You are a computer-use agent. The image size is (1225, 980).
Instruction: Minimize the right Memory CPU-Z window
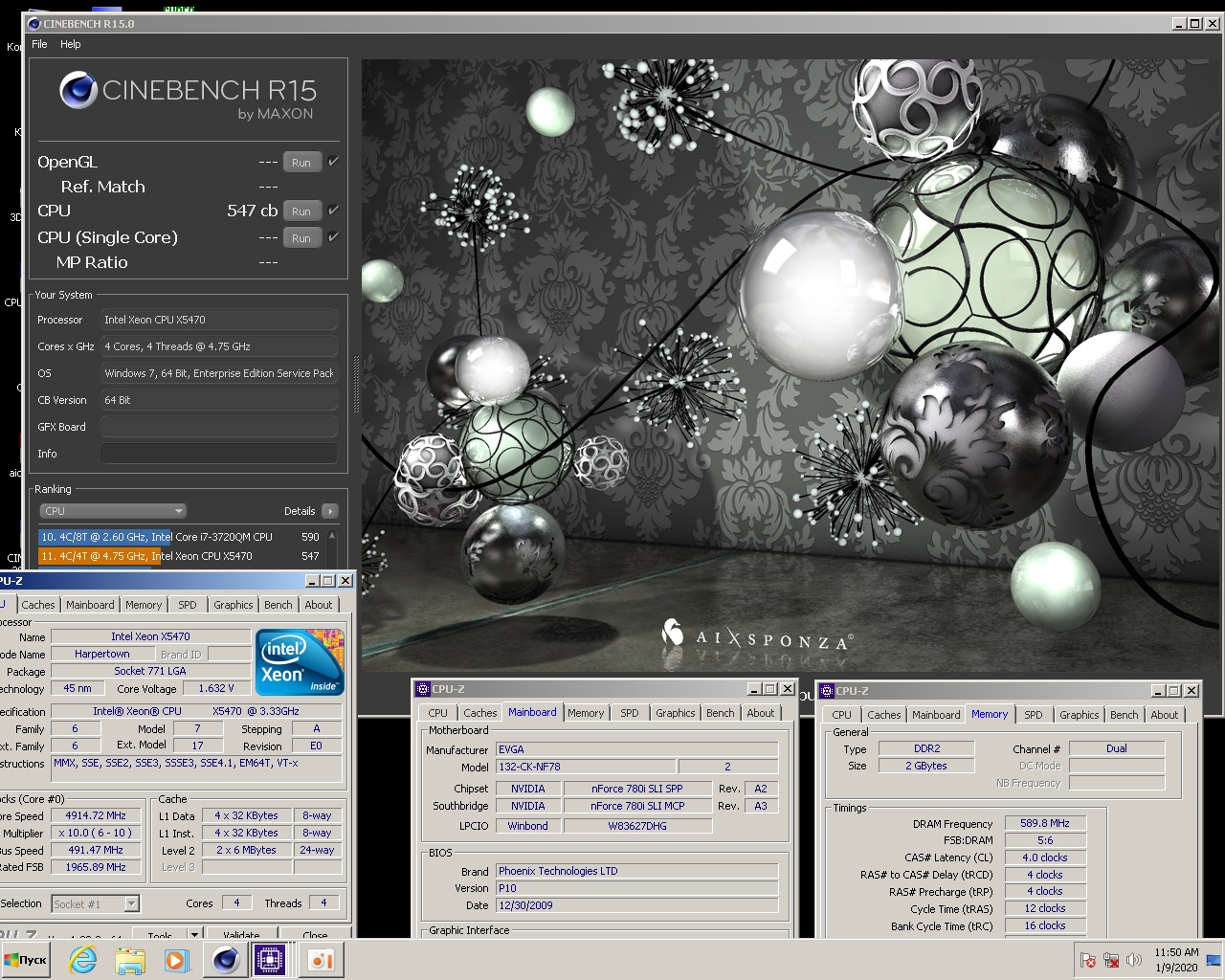(x=1158, y=691)
